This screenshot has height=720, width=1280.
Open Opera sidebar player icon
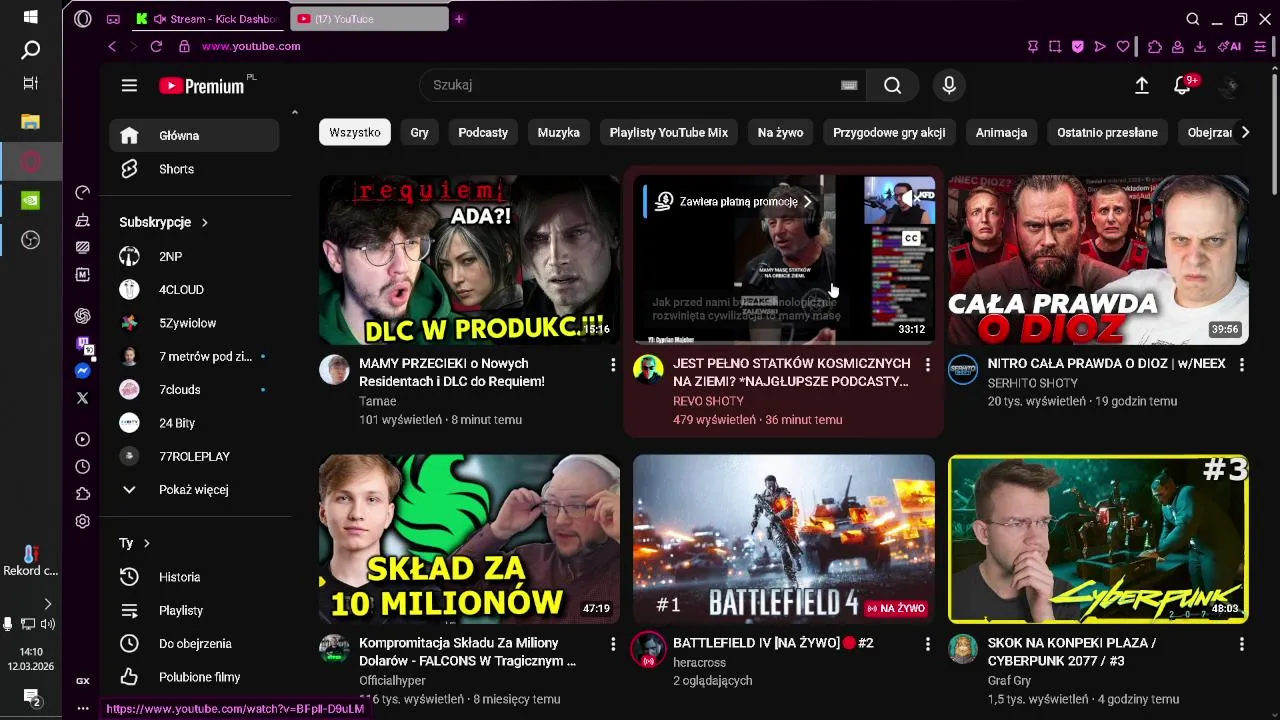(83, 439)
